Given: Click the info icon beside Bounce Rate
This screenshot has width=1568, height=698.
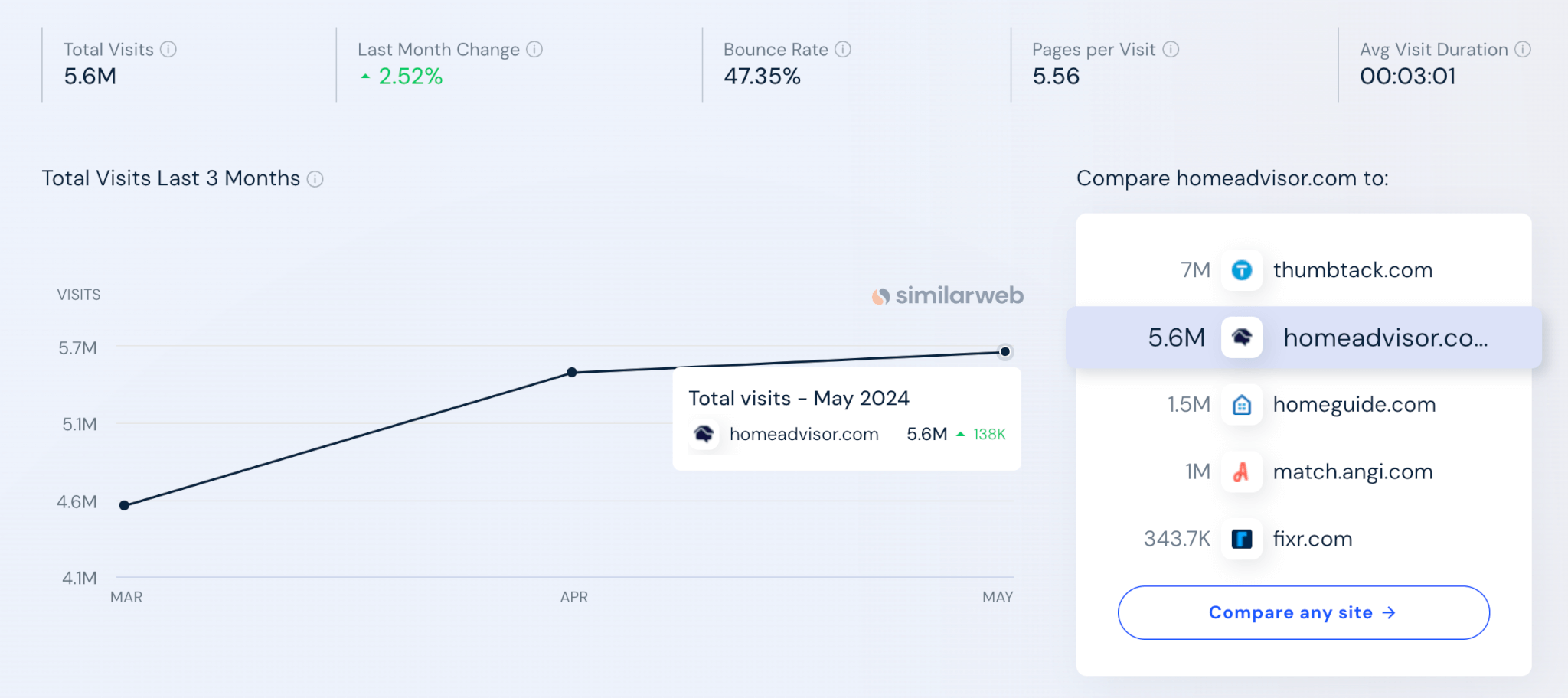Looking at the screenshot, I should click(842, 50).
